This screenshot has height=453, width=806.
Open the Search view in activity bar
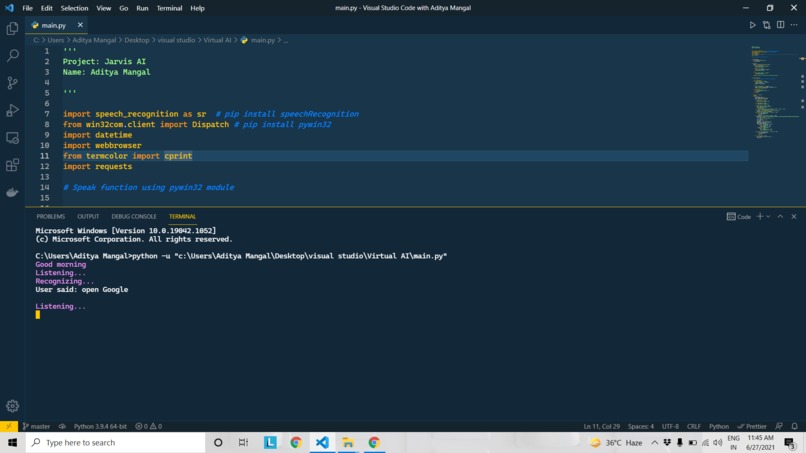pos(12,55)
